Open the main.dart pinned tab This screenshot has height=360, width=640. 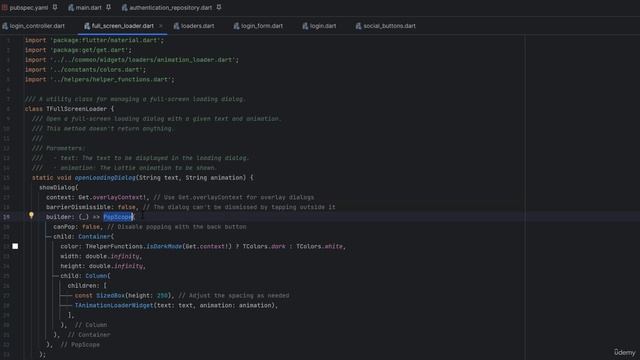pos(88,7)
